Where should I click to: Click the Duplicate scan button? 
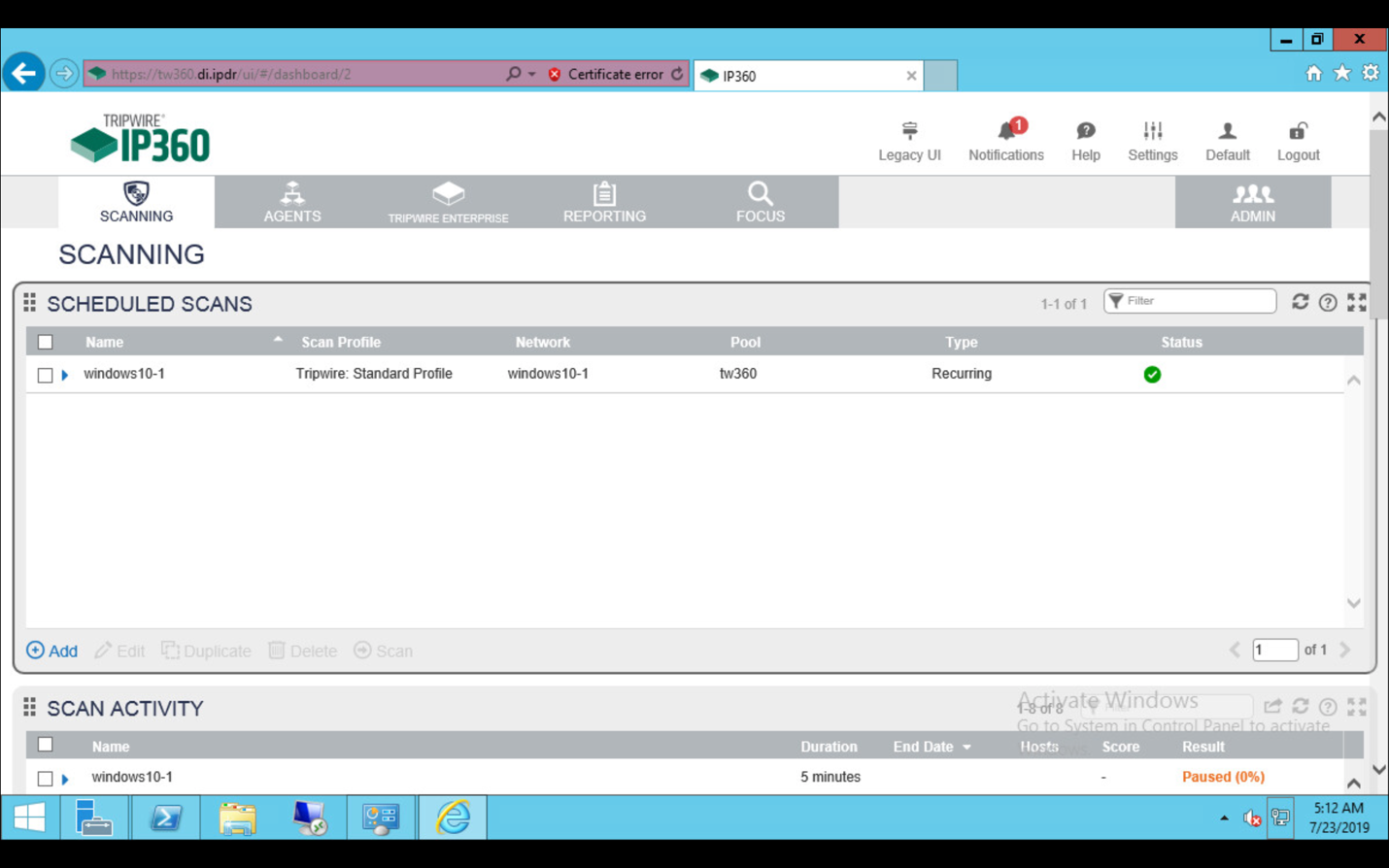(x=206, y=651)
